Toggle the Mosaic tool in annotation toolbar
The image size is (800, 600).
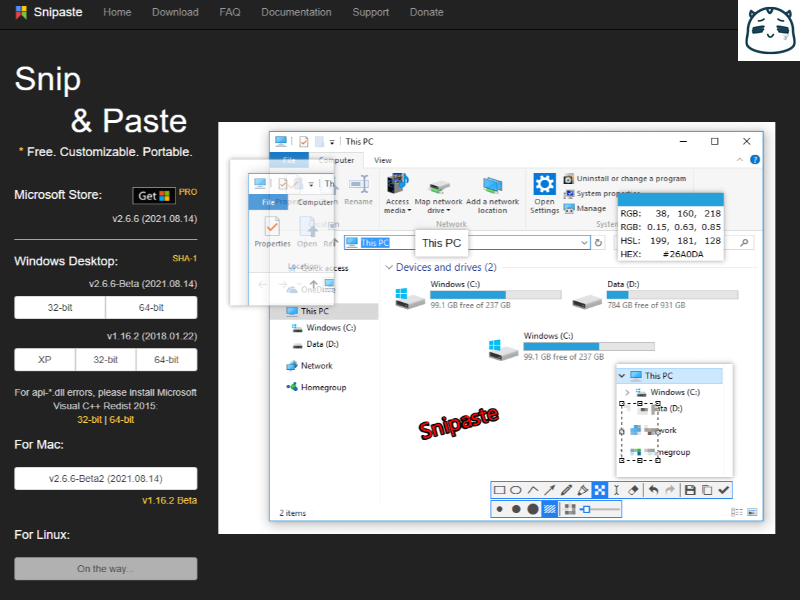click(599, 490)
